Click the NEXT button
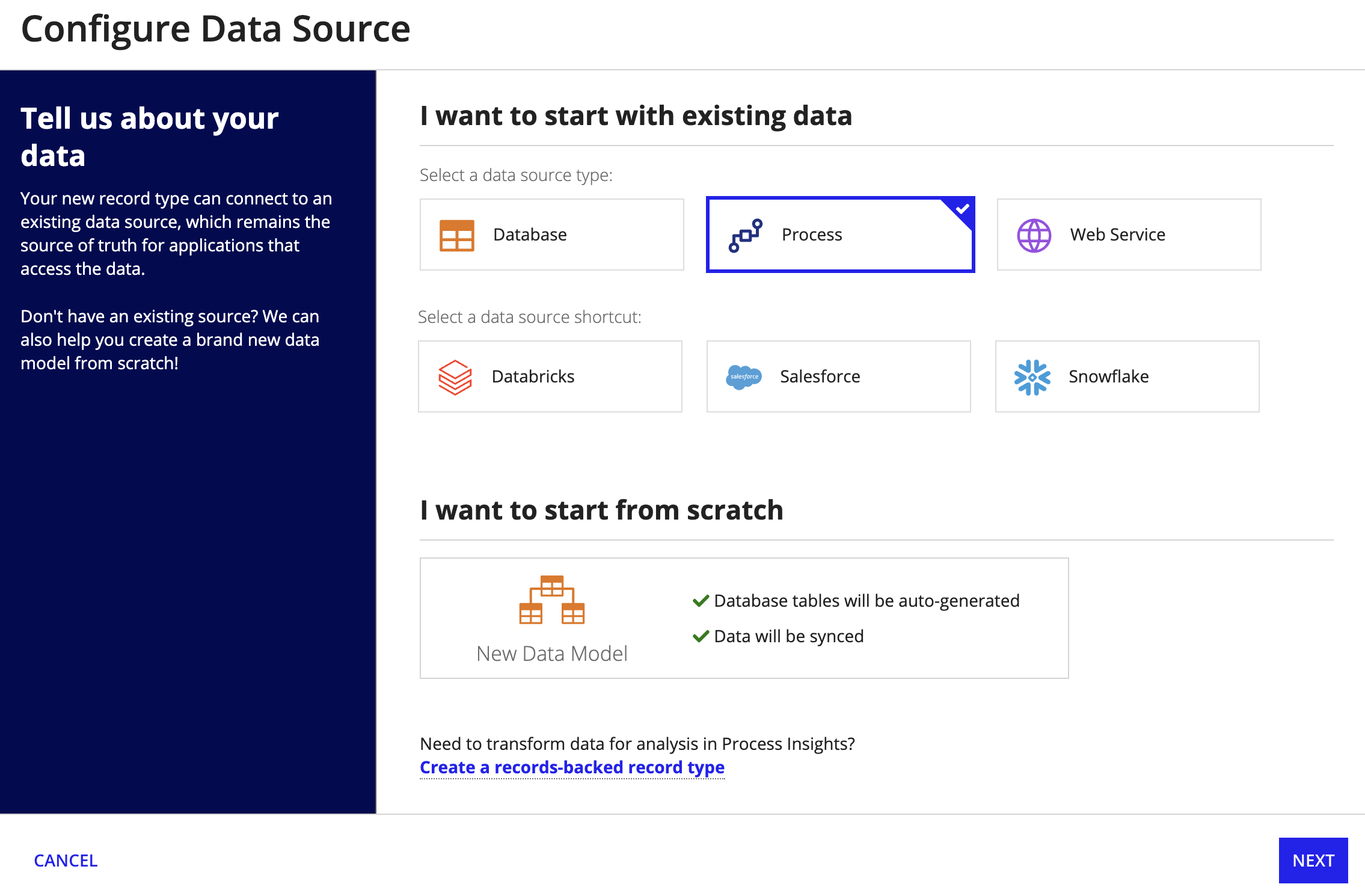The height and width of the screenshot is (896, 1365). 1313,861
